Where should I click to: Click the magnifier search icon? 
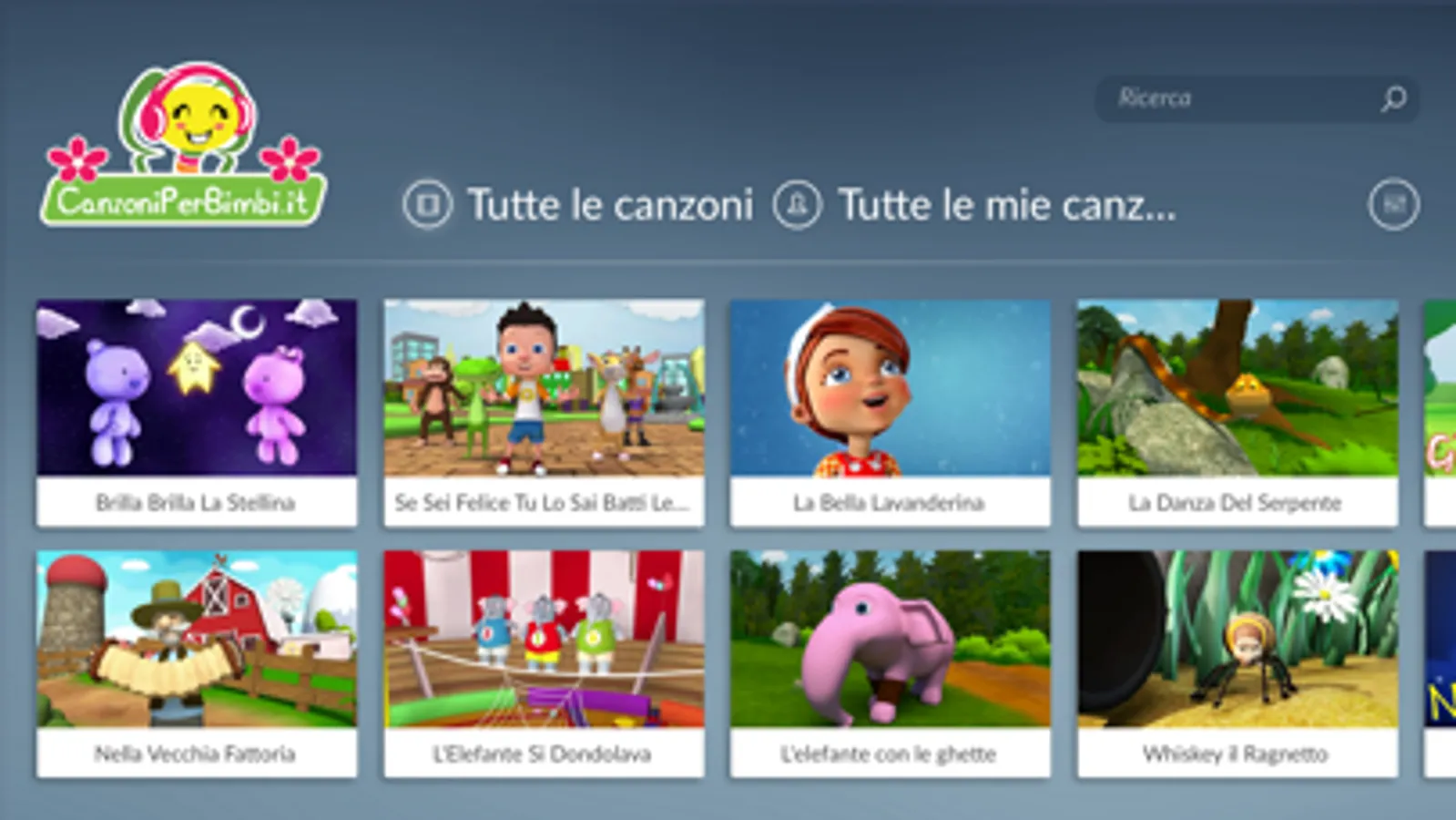click(x=1393, y=98)
